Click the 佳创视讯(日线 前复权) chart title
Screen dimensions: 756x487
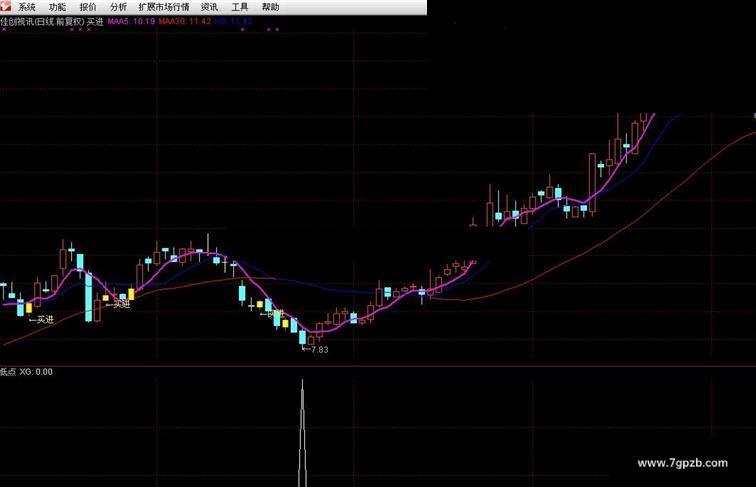[x=42, y=21]
